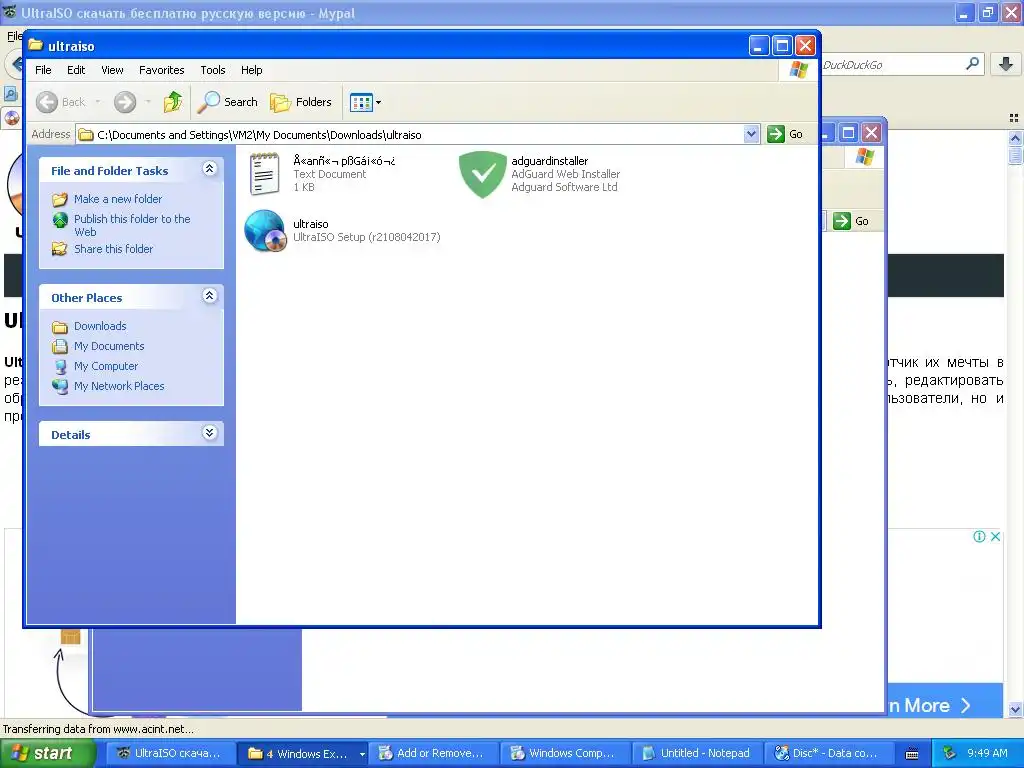The height and width of the screenshot is (768, 1024).
Task: Click browser scrollbar up arrow
Action: (x=1015, y=138)
